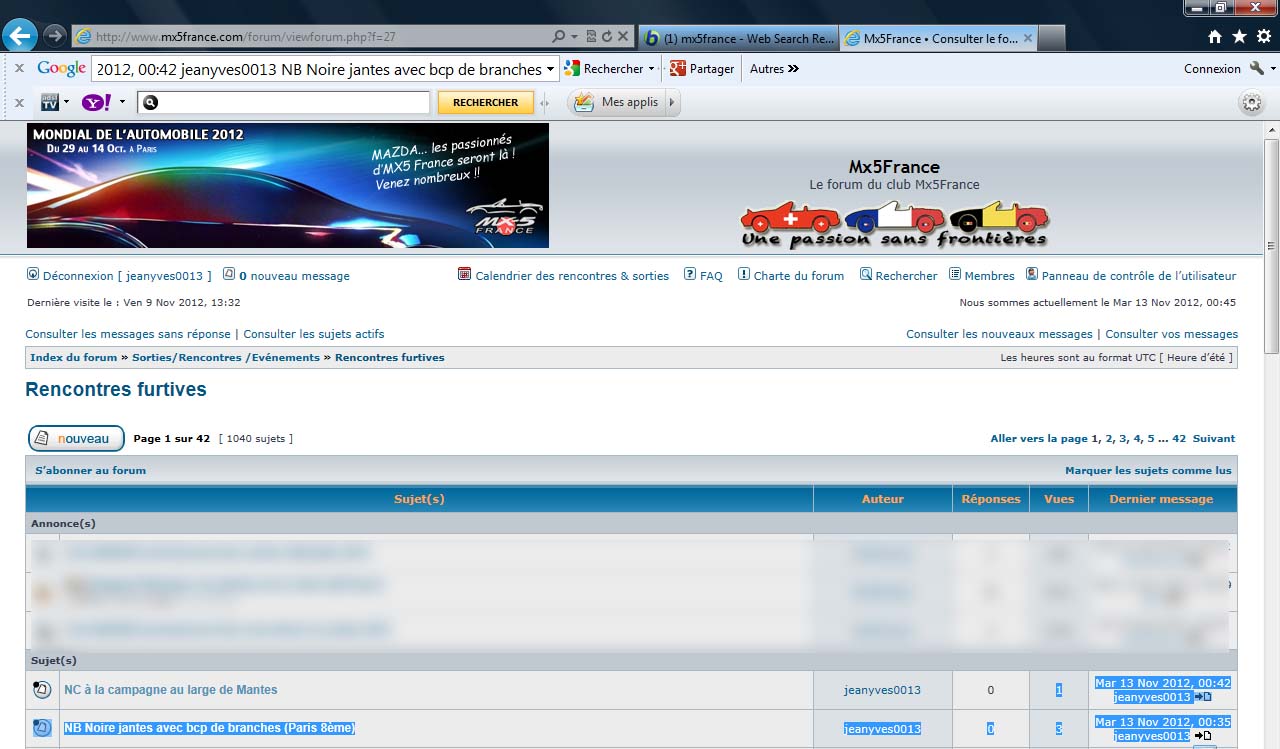Click Marquer les sujets comme lus

click(1148, 470)
